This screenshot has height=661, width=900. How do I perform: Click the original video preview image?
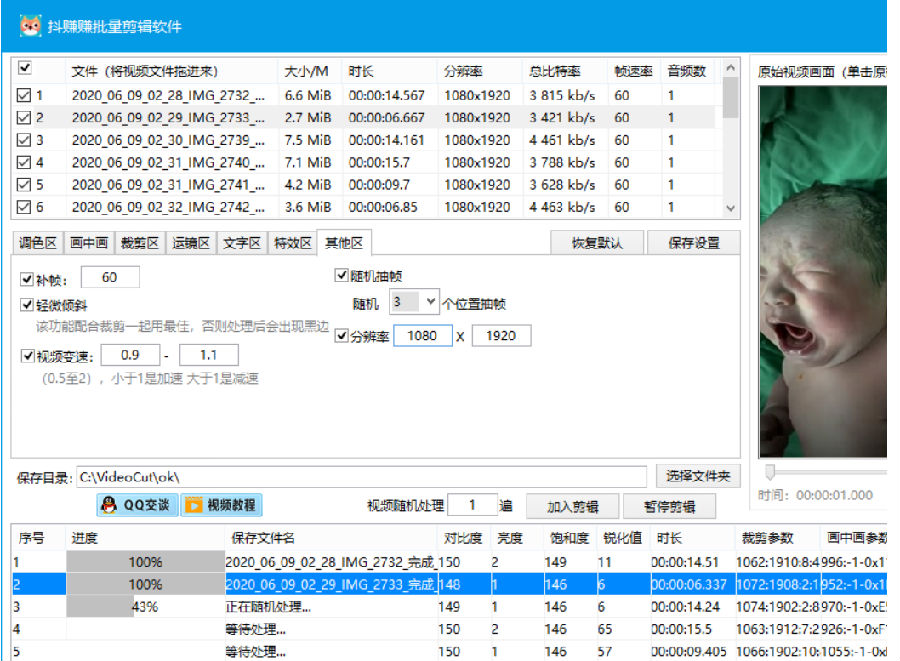coord(822,270)
